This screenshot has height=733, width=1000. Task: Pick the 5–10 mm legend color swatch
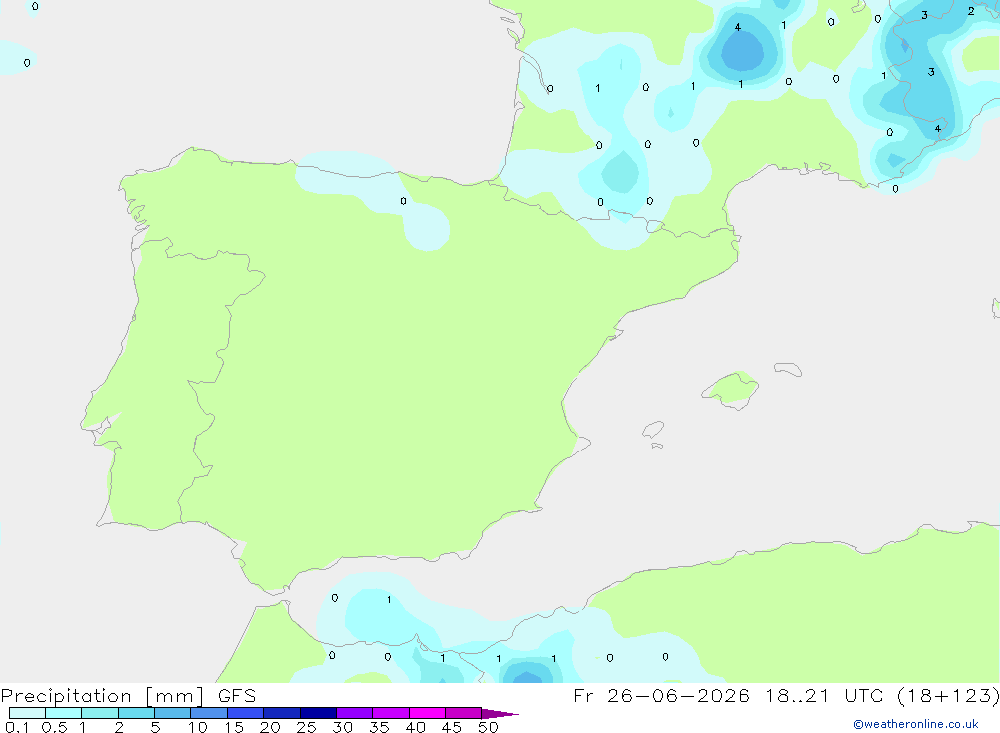coord(172,713)
